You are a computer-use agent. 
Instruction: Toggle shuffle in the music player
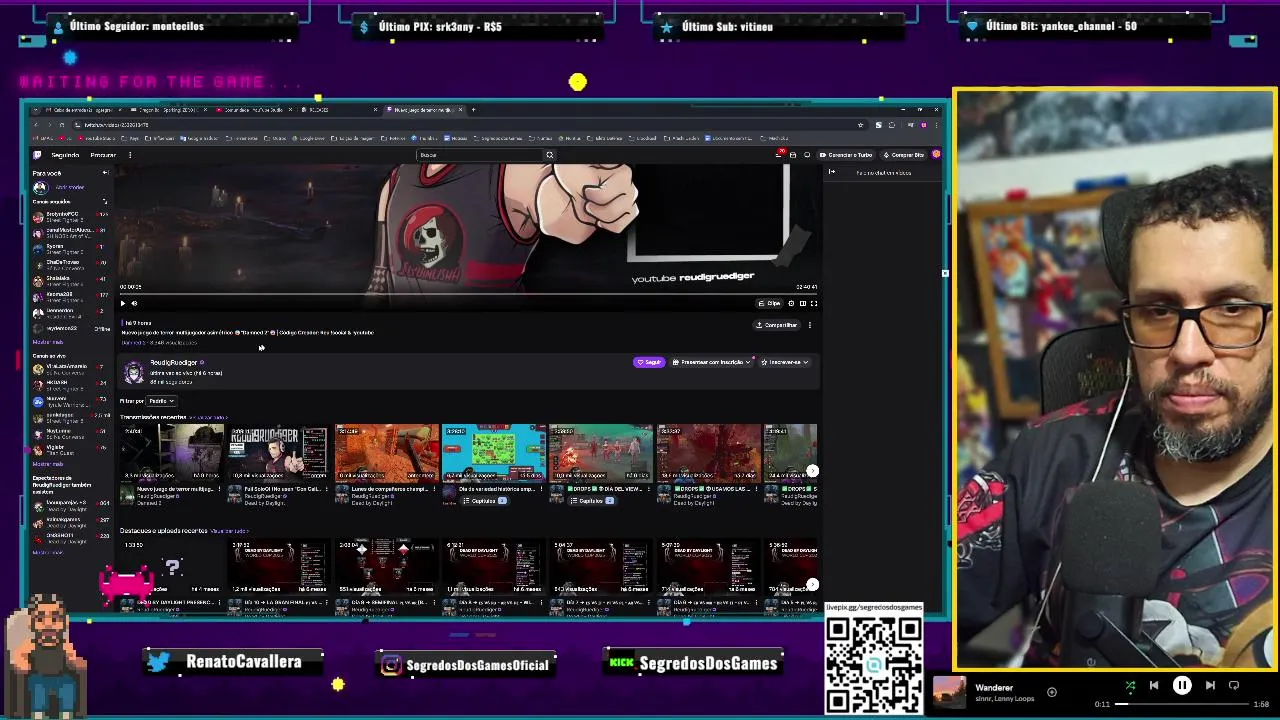coord(1130,685)
